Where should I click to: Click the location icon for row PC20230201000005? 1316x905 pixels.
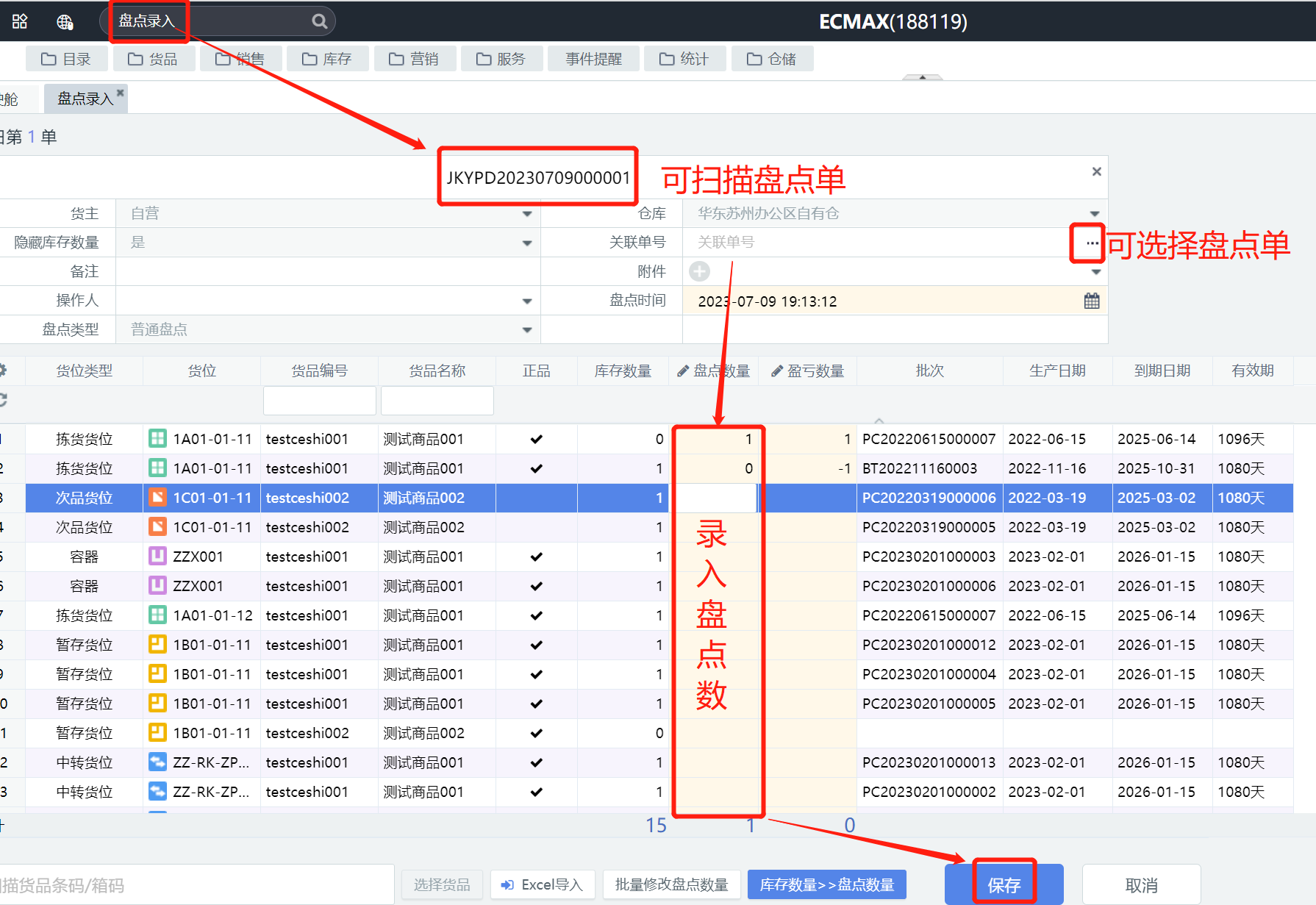(157, 704)
